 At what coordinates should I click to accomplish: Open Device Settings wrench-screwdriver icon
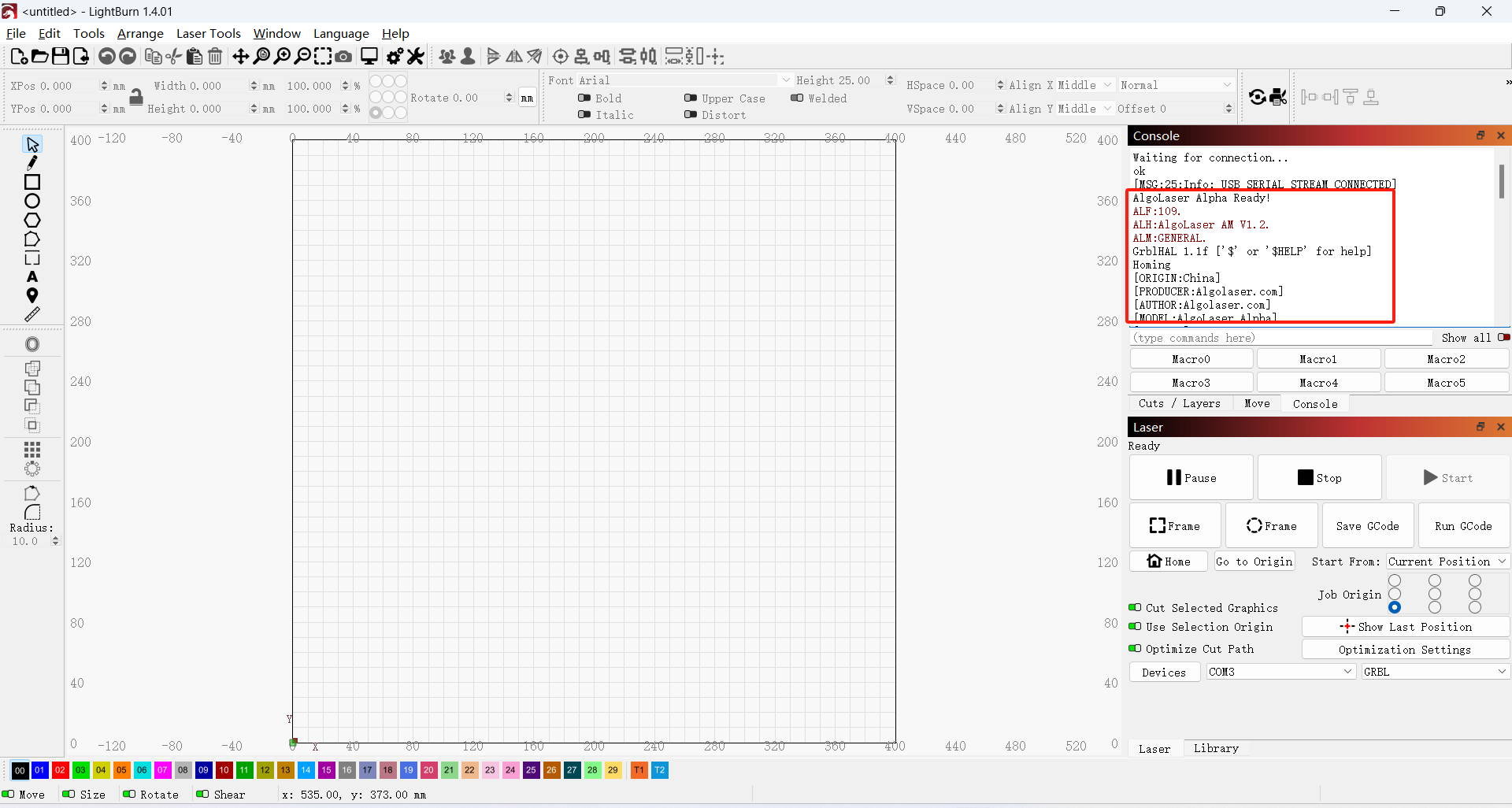click(x=416, y=56)
